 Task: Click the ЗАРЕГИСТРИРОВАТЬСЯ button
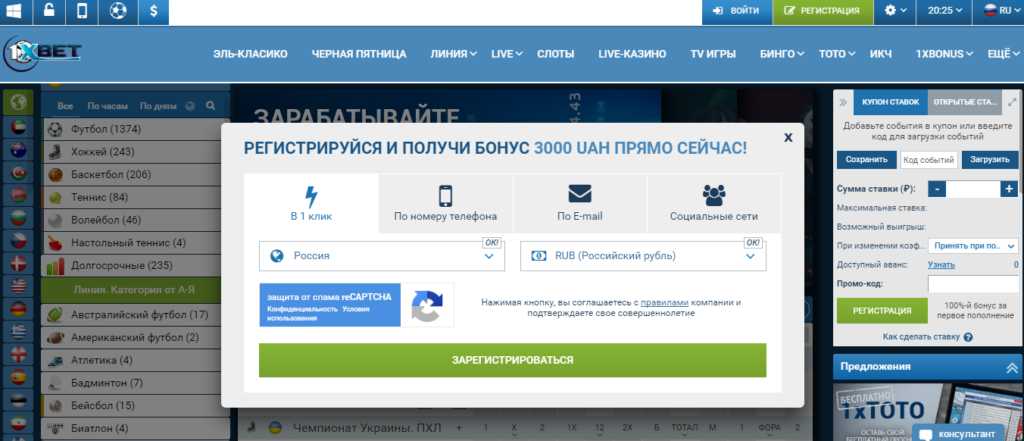coord(513,360)
